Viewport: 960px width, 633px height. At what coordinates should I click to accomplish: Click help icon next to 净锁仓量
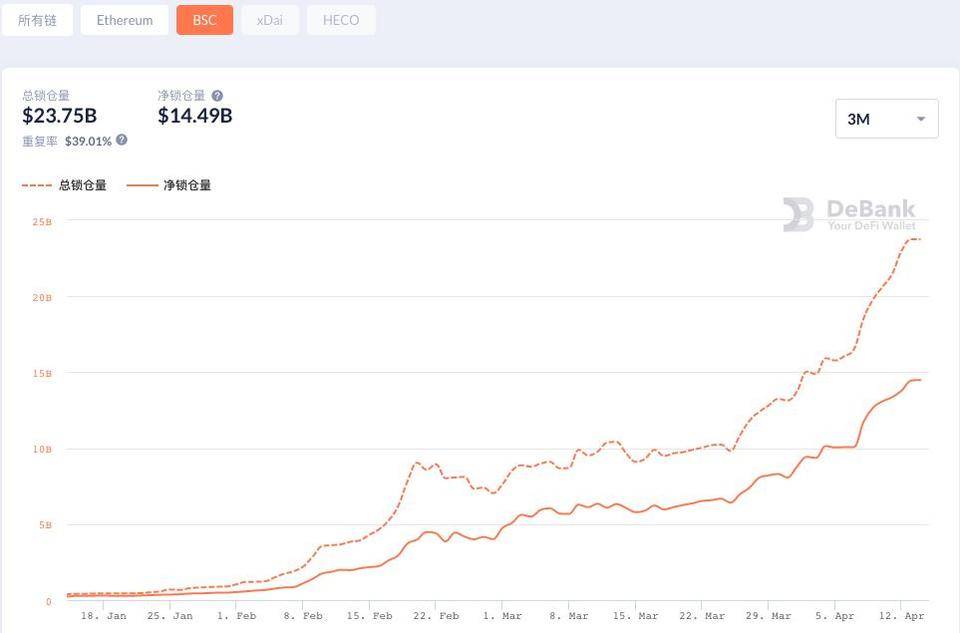click(218, 96)
